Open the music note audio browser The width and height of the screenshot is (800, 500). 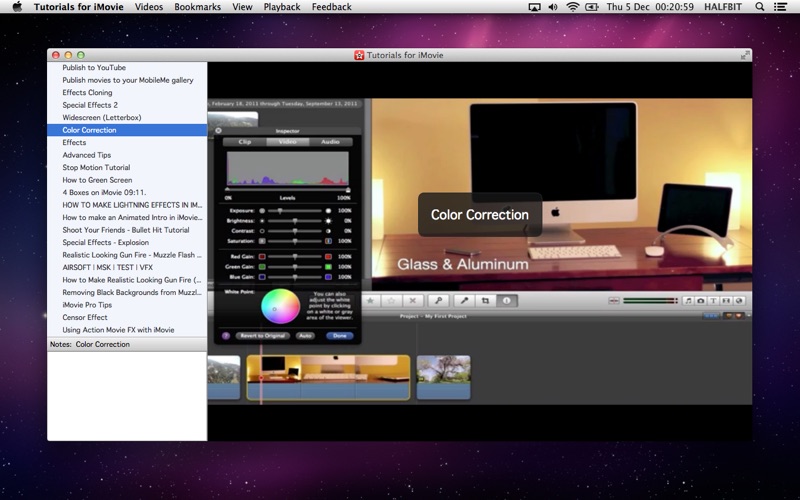tap(688, 301)
